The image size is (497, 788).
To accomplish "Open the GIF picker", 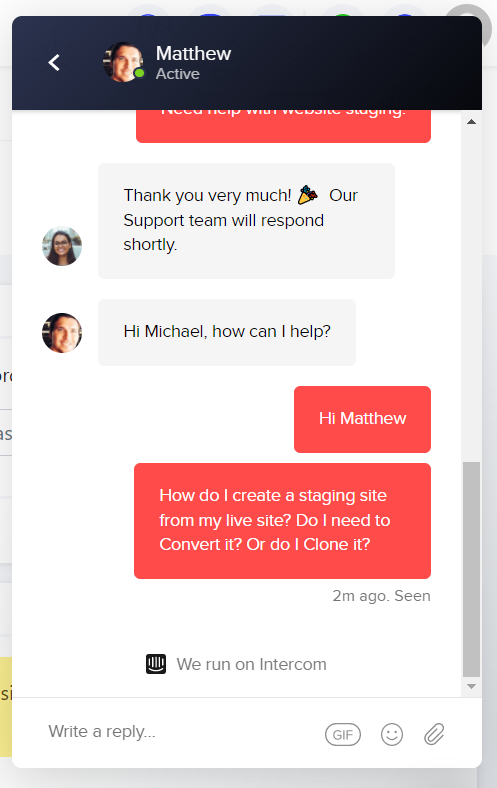I will coord(343,735).
